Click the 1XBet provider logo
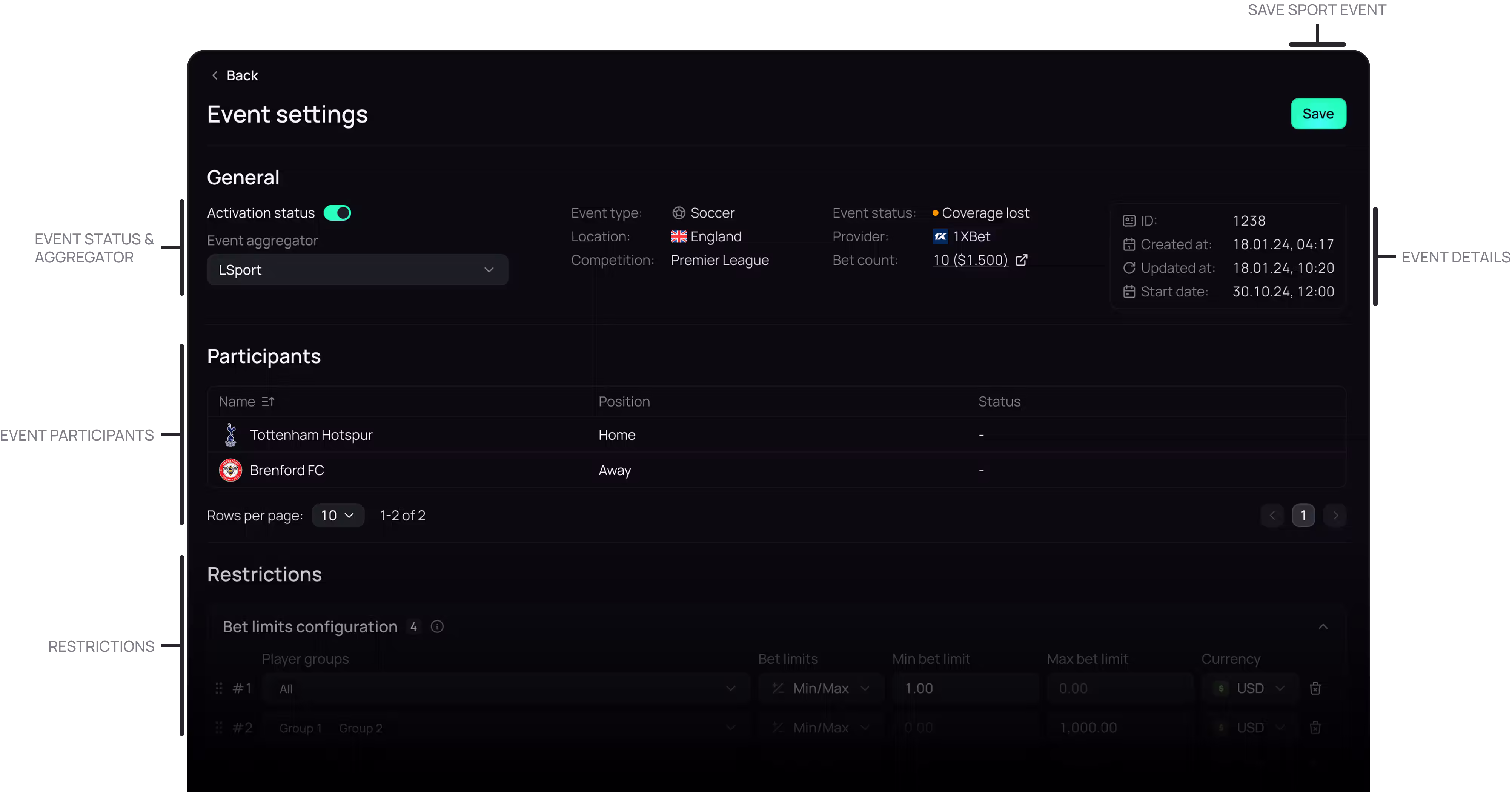 point(940,236)
